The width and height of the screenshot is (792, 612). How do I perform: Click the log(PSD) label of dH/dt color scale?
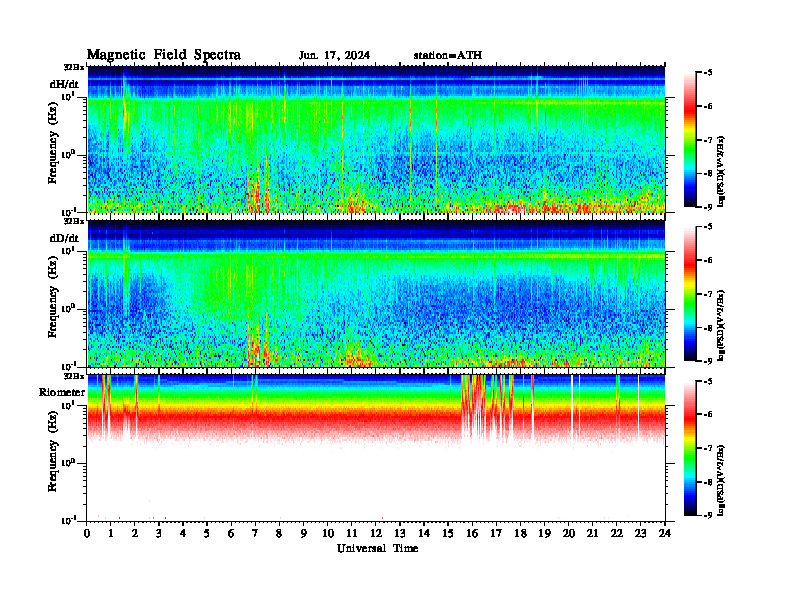click(x=721, y=172)
